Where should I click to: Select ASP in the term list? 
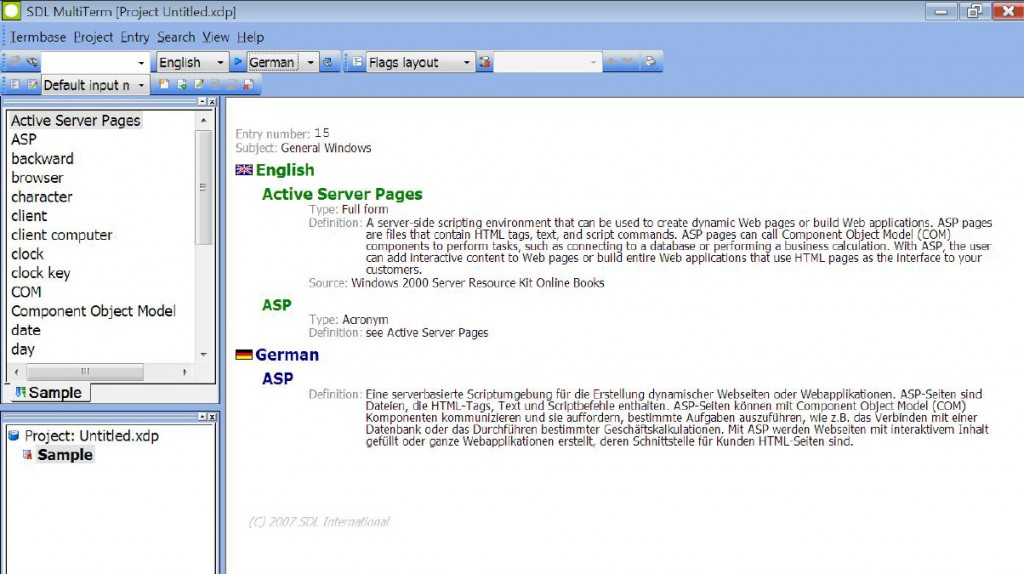click(24, 140)
